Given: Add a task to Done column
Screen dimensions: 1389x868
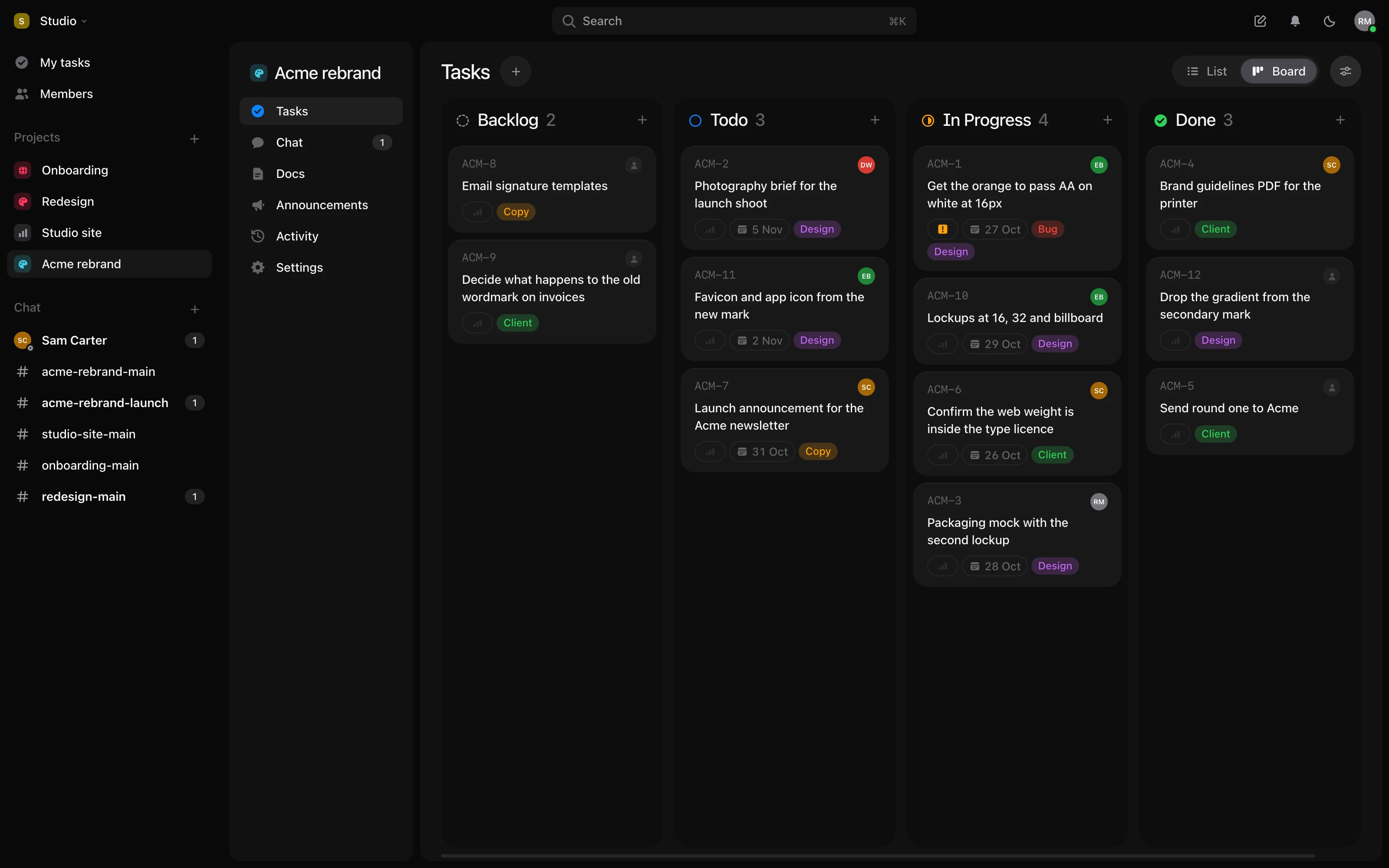Looking at the screenshot, I should coord(1340,120).
